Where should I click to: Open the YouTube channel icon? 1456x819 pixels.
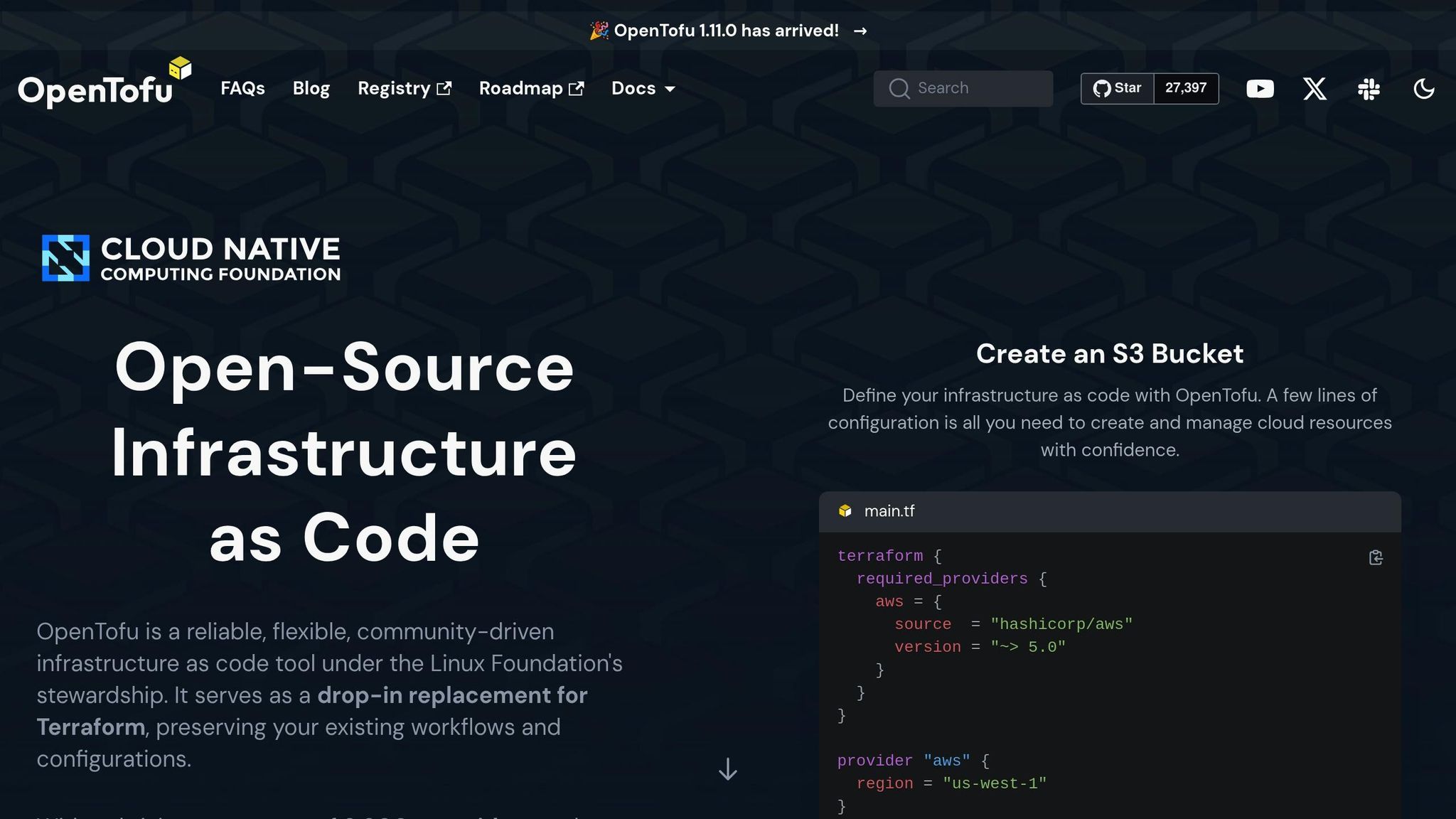click(x=1260, y=89)
